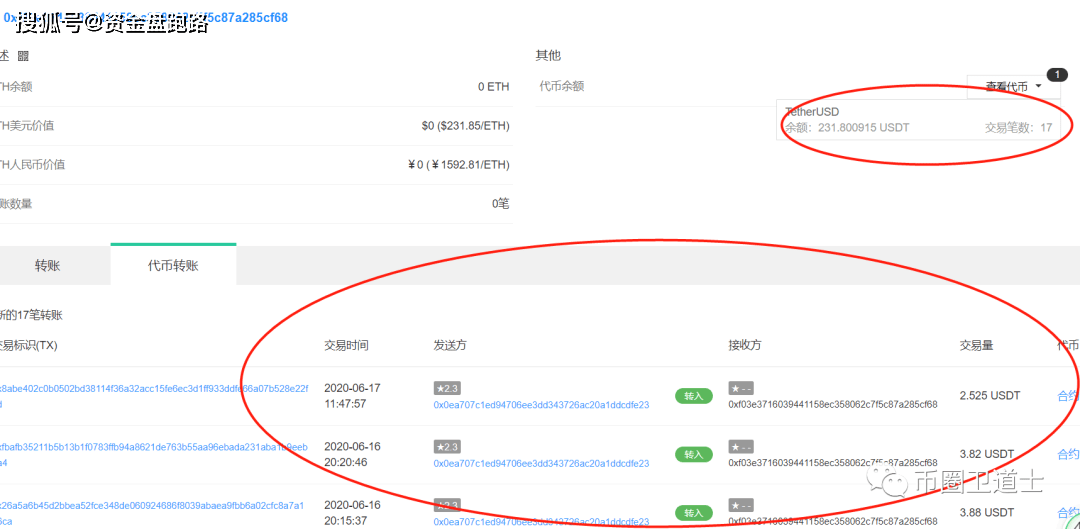Open sender address link in first row
Viewport: 1080px width, 529px height.
(541, 405)
